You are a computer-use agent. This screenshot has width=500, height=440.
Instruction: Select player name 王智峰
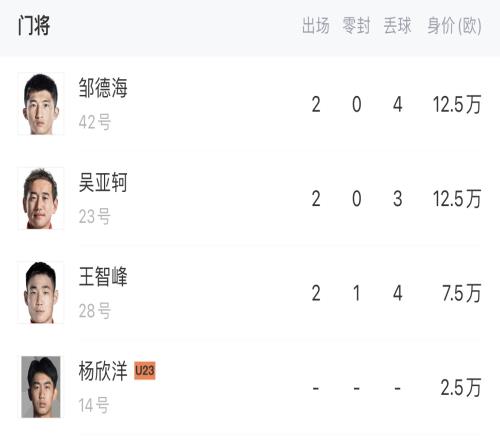click(x=103, y=277)
